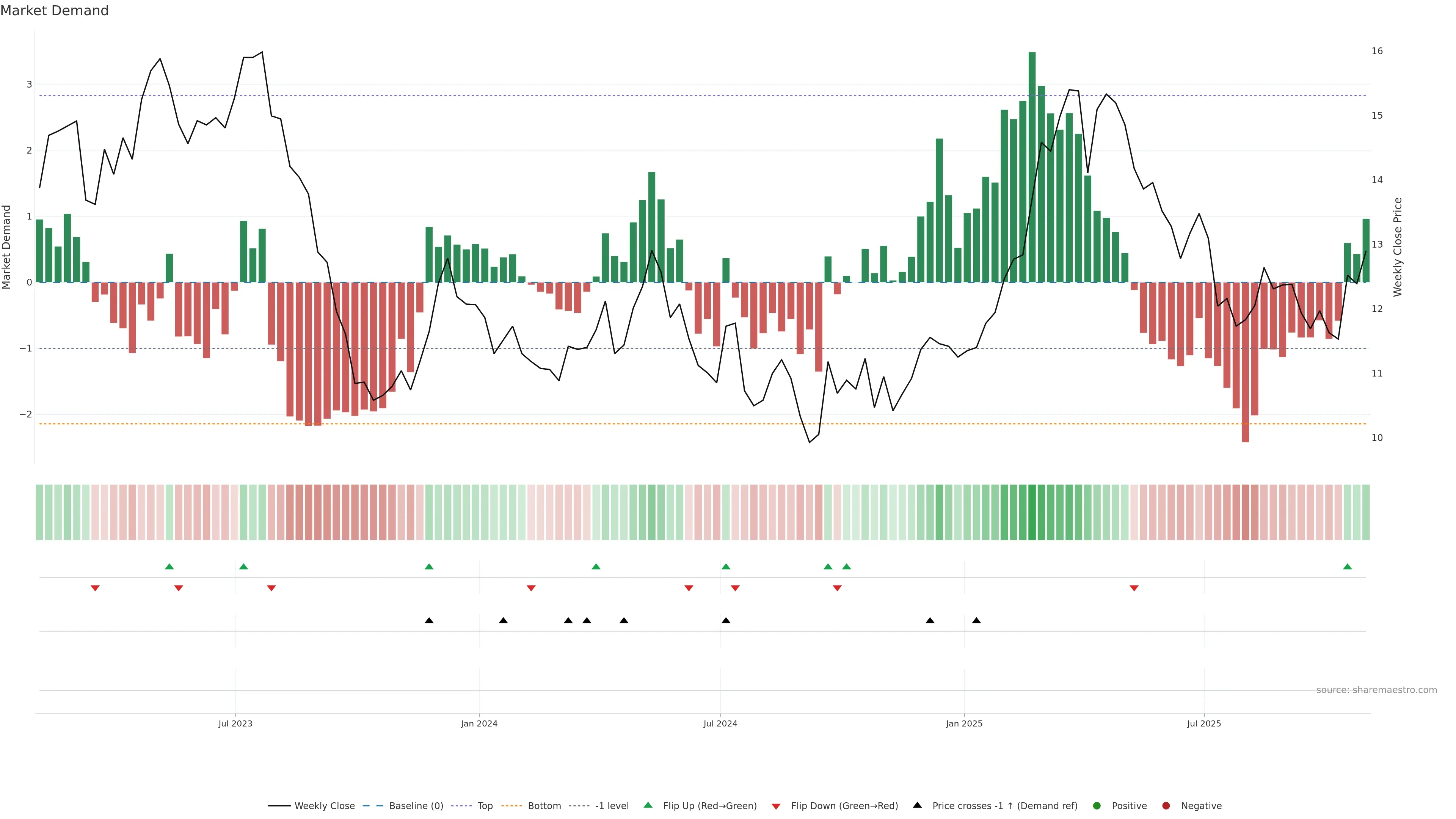Click the -1 level legend item
The image size is (1456, 819).
pyautogui.click(x=612, y=805)
